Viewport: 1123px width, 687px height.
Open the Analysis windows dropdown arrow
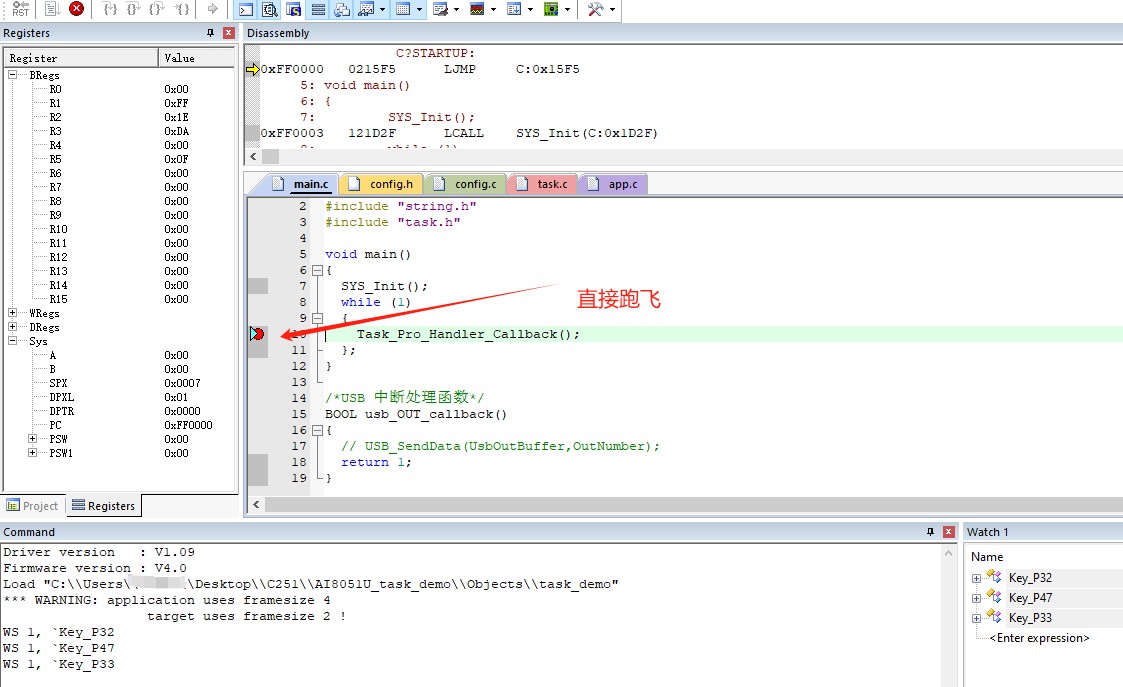(493, 9)
